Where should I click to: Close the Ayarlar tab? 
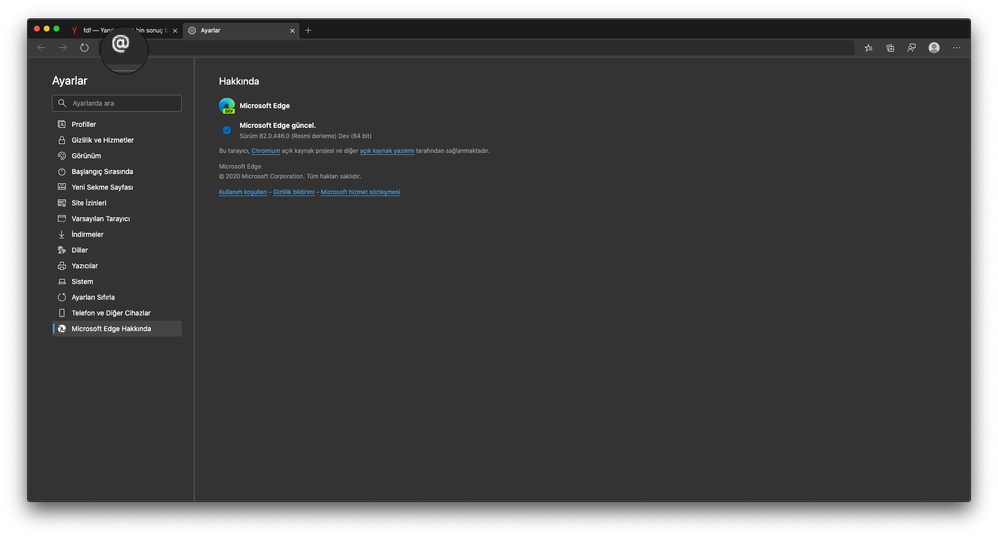(x=292, y=31)
